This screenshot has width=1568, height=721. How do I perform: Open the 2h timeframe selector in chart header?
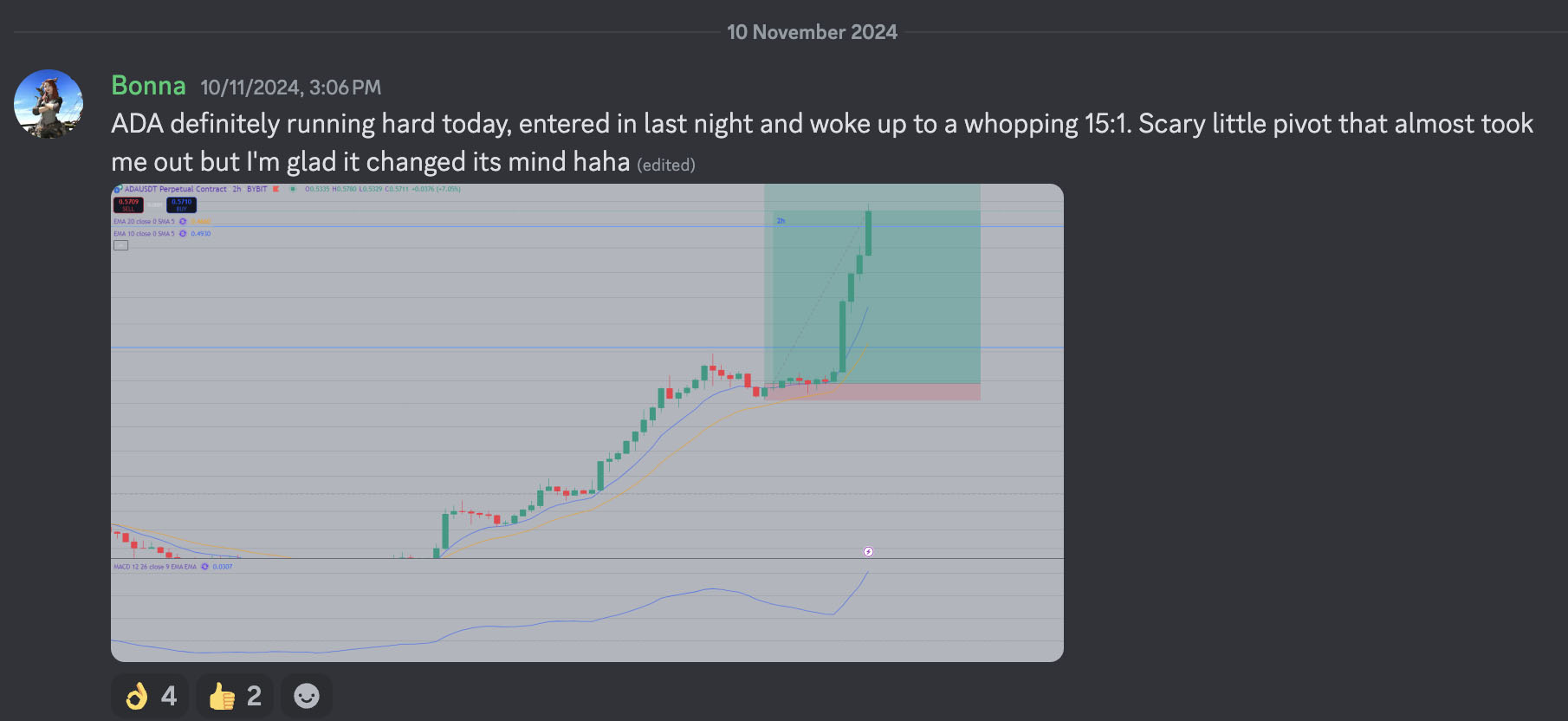pyautogui.click(x=236, y=189)
